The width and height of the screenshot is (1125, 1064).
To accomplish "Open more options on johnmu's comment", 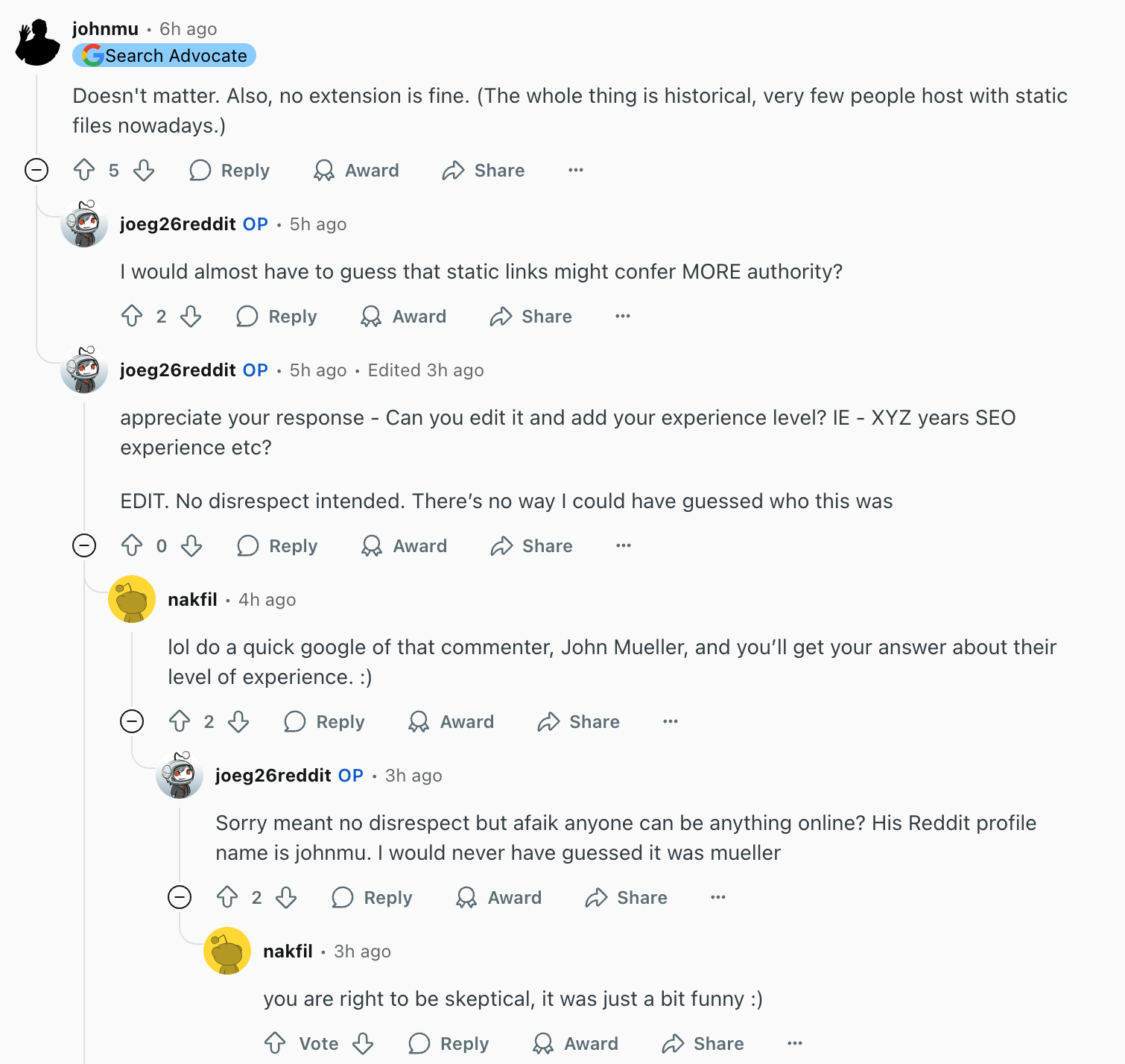I will pyautogui.click(x=575, y=170).
